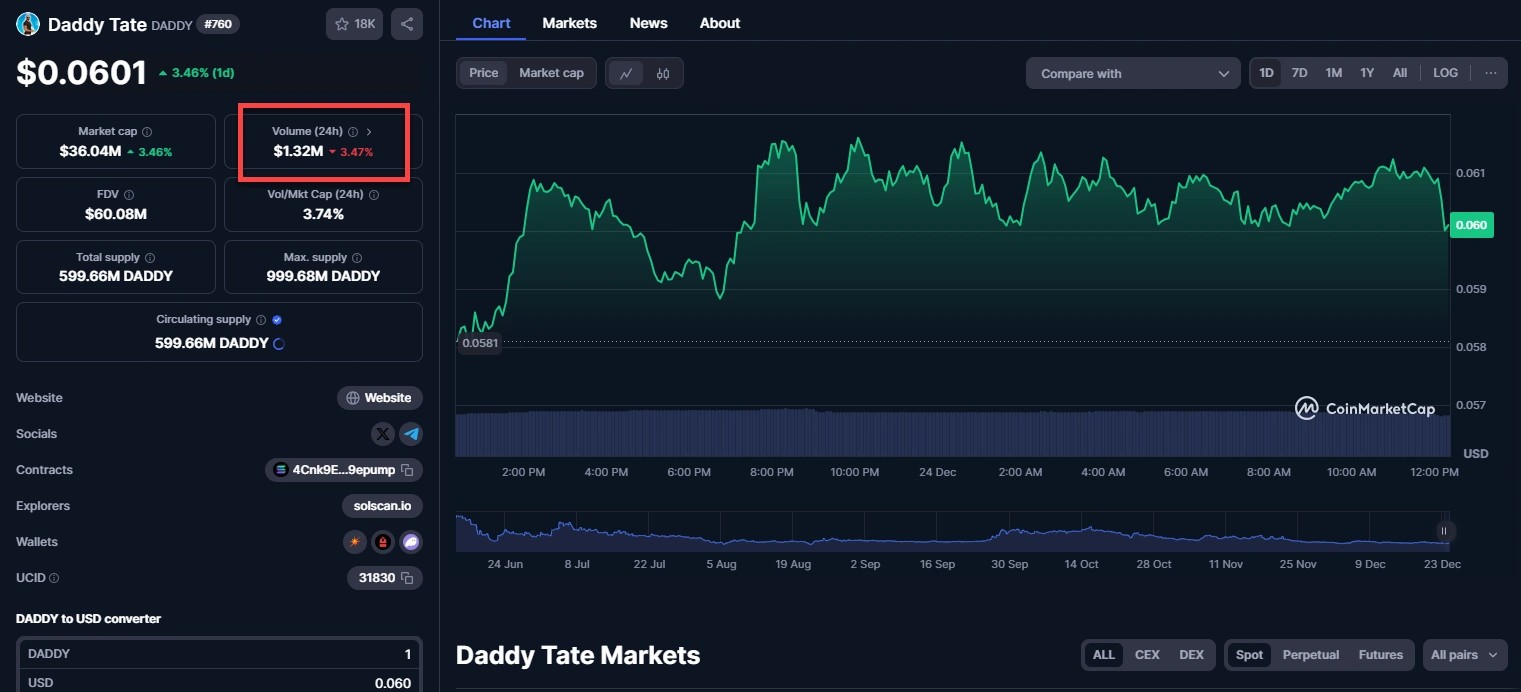Switch to the Markets tab
This screenshot has width=1521, height=692.
point(569,23)
